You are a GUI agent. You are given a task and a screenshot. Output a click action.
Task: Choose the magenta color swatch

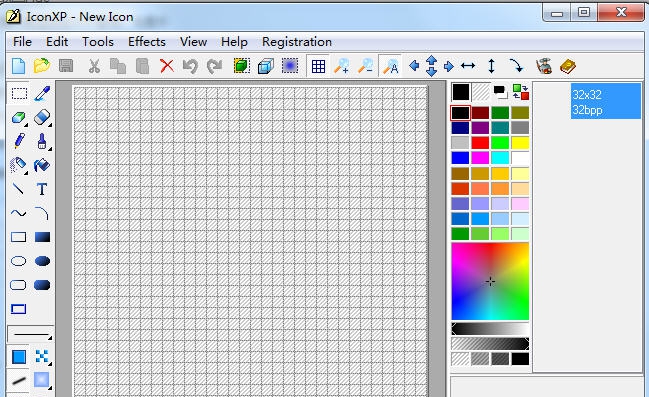click(480, 158)
